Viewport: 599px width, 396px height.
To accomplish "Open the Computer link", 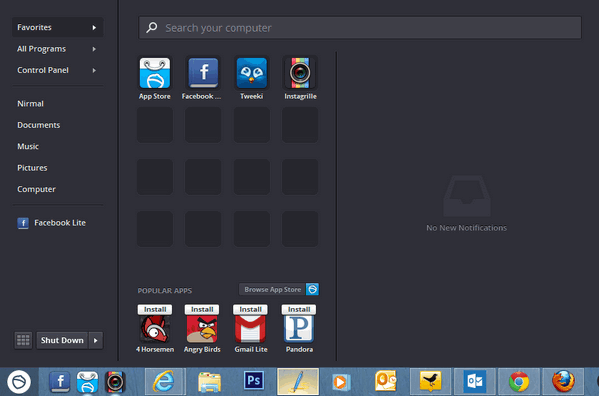I will tap(36, 189).
